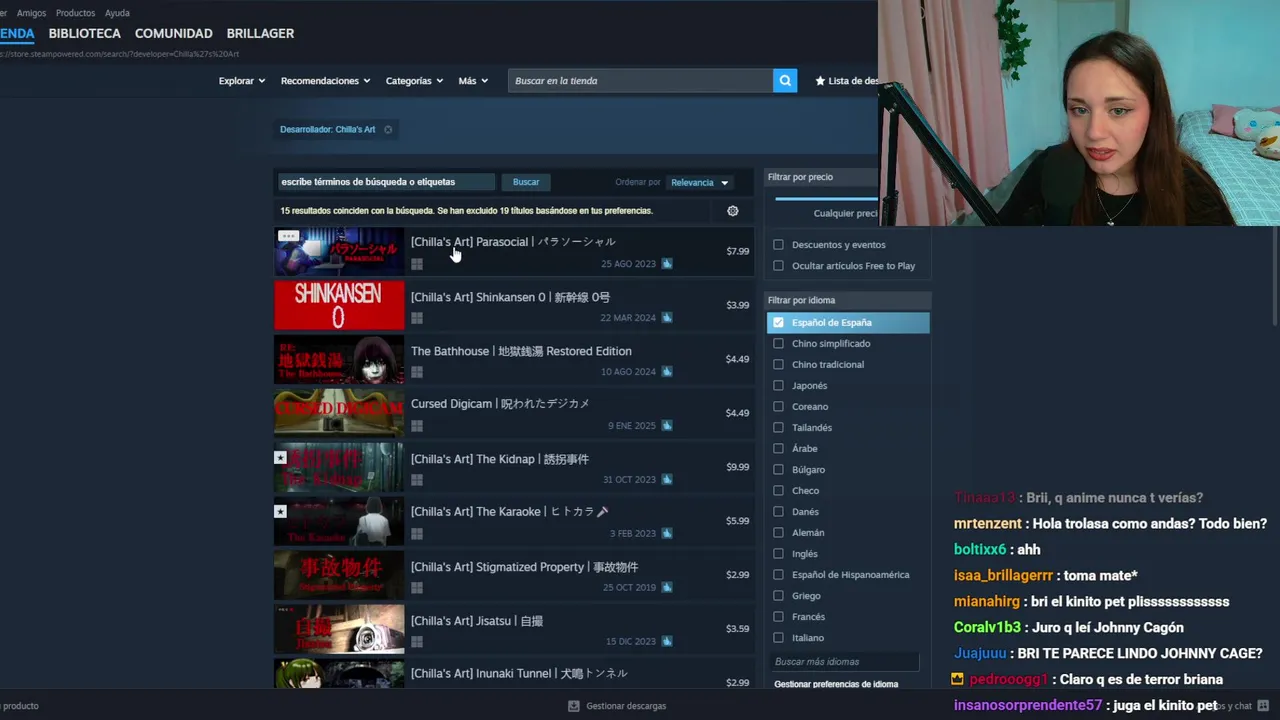Click Windows icon under The Karaoke listing
The height and width of the screenshot is (720, 1280).
click(417, 534)
